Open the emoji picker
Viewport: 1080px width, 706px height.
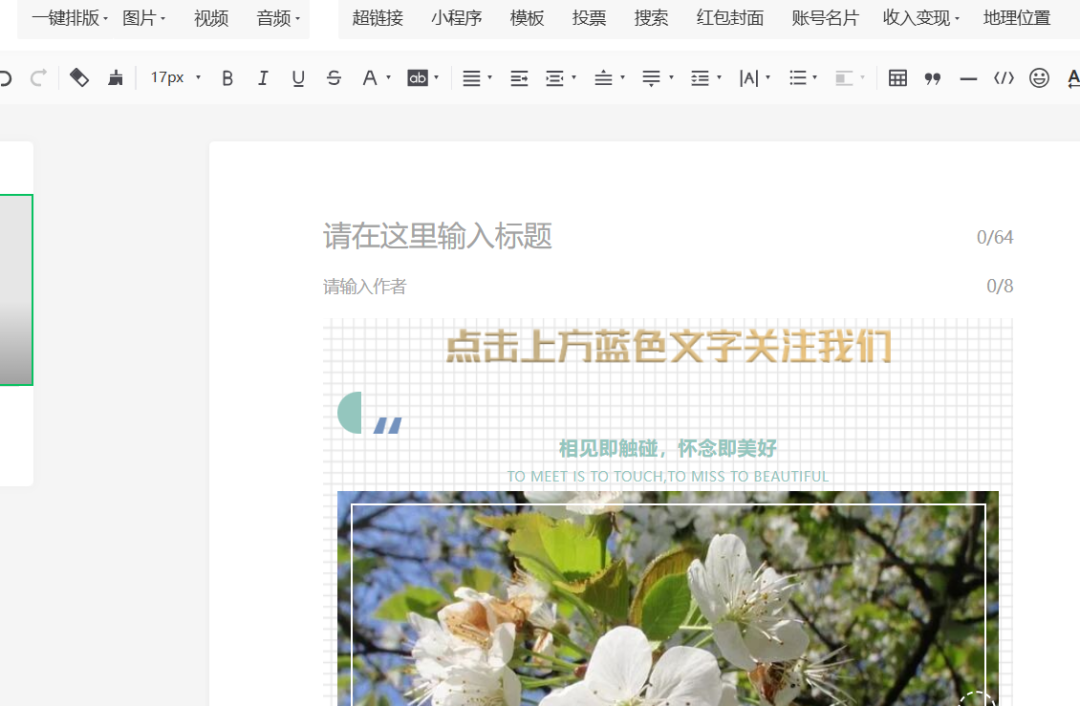[x=1039, y=78]
